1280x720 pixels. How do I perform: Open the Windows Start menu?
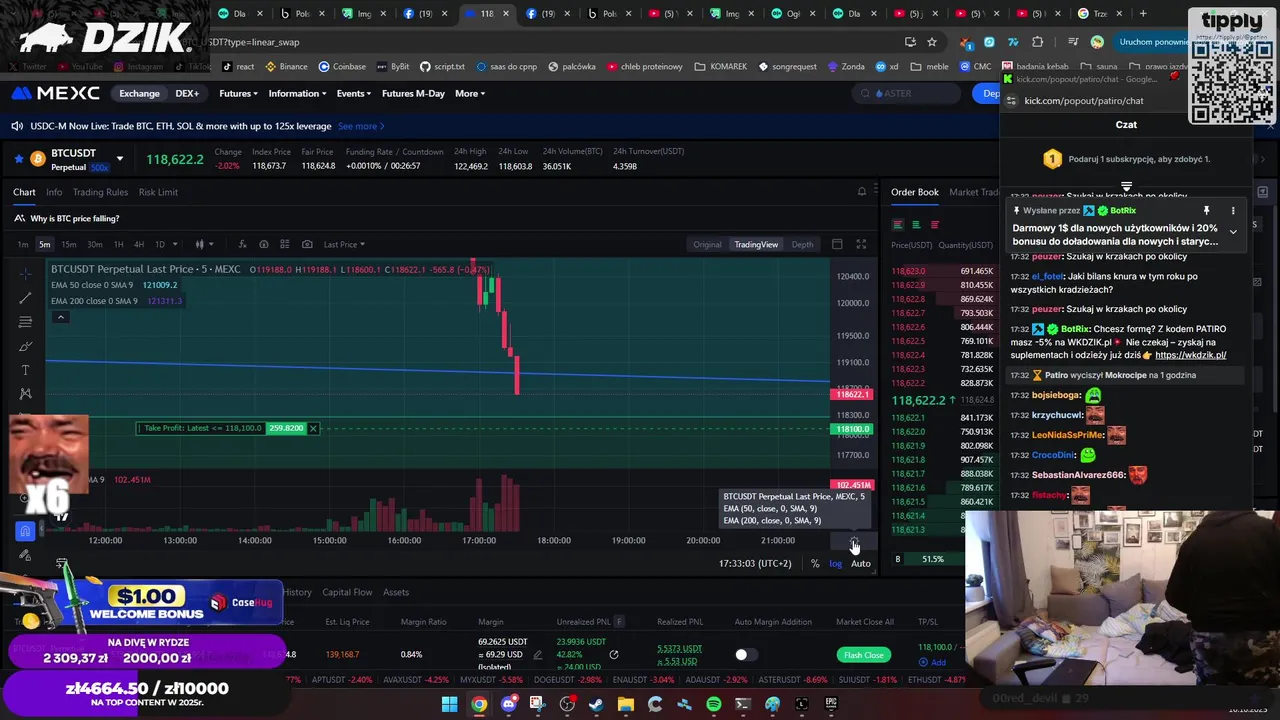tap(450, 704)
